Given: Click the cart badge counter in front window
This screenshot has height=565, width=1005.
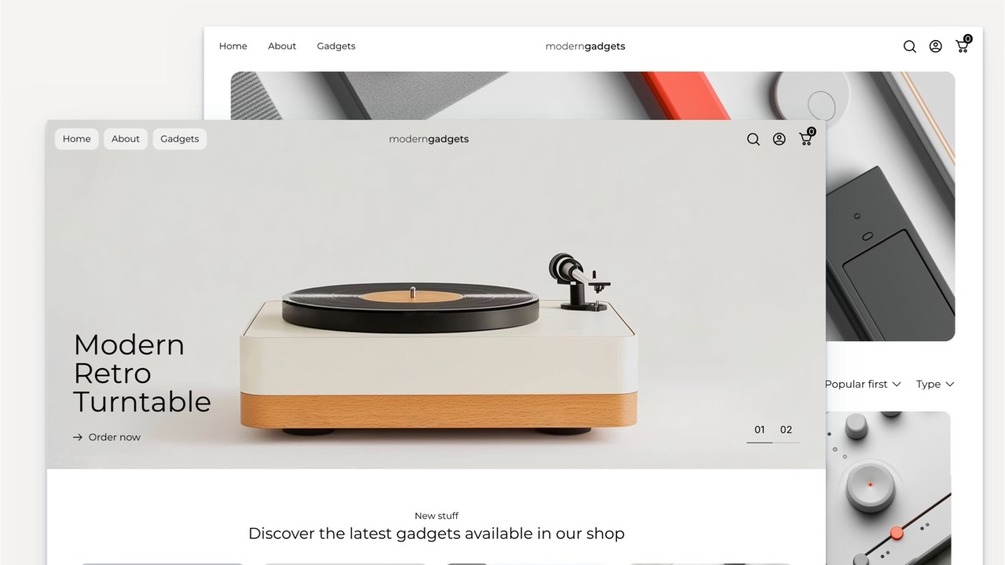Looking at the screenshot, I should tap(811, 131).
